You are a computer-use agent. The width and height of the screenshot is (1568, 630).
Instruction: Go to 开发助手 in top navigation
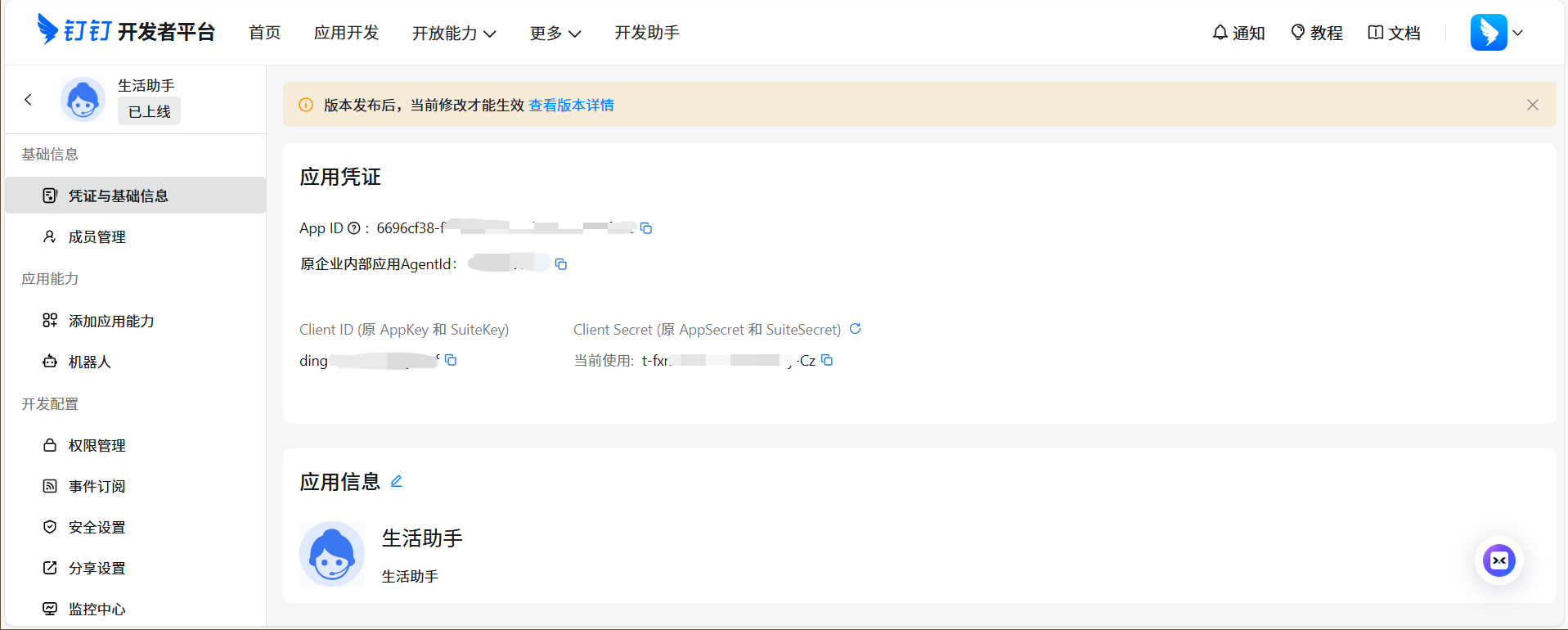click(646, 33)
